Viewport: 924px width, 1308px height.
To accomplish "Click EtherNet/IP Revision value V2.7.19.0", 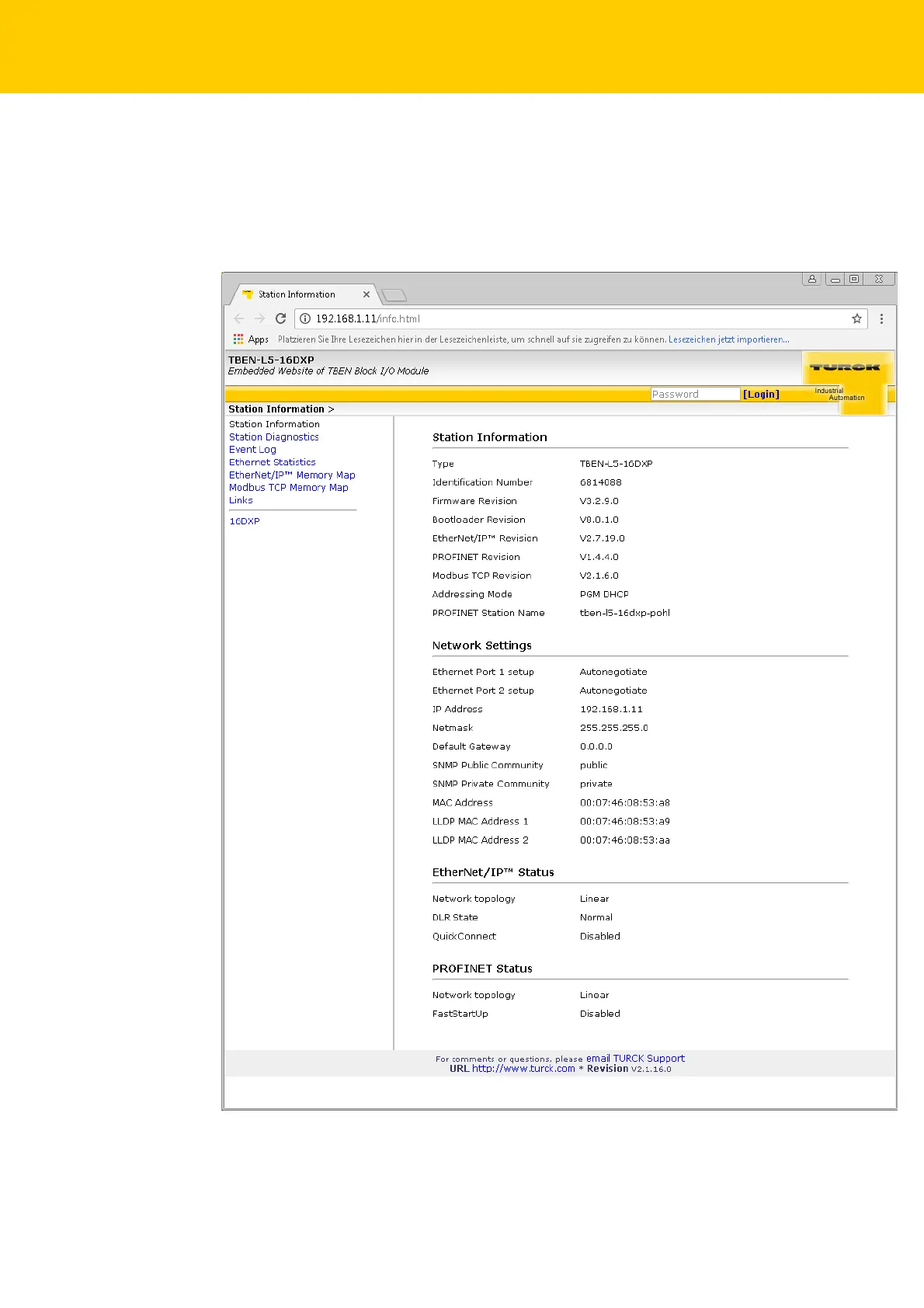I will click(x=602, y=538).
